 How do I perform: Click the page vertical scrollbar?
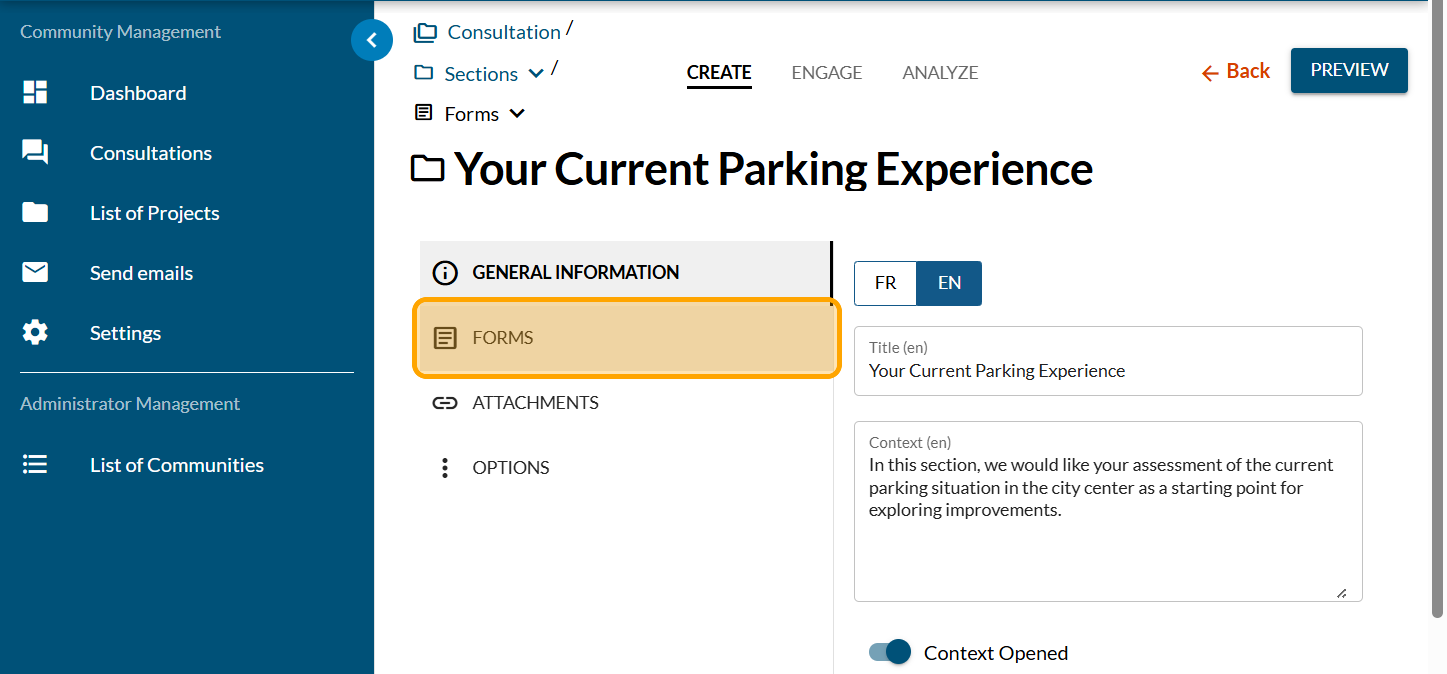[x=1438, y=300]
